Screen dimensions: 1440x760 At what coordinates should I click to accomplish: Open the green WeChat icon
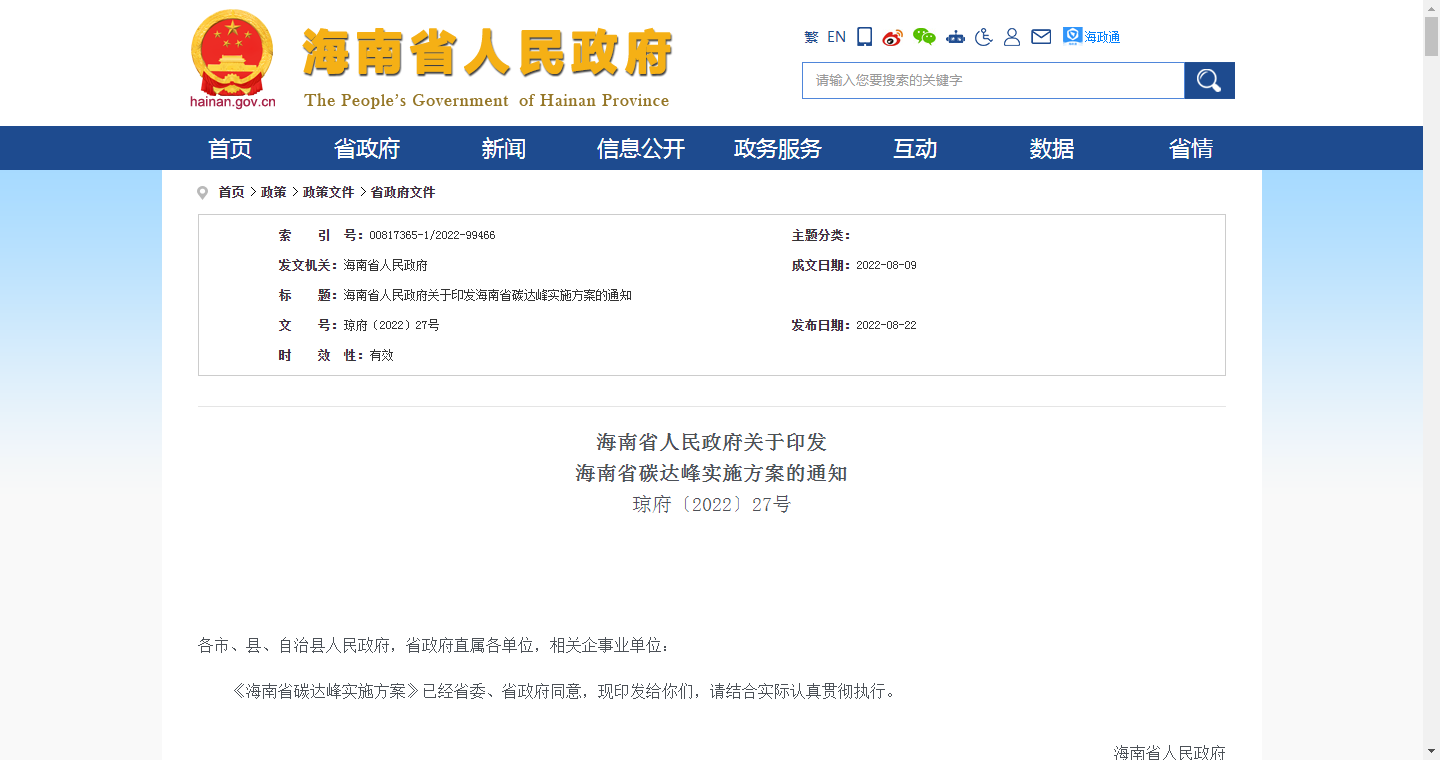pos(924,37)
